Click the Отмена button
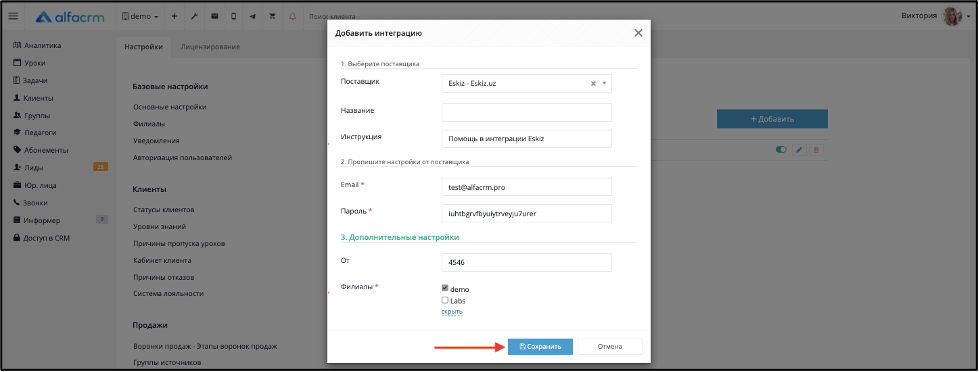This screenshot has width=979, height=372. 609,346
